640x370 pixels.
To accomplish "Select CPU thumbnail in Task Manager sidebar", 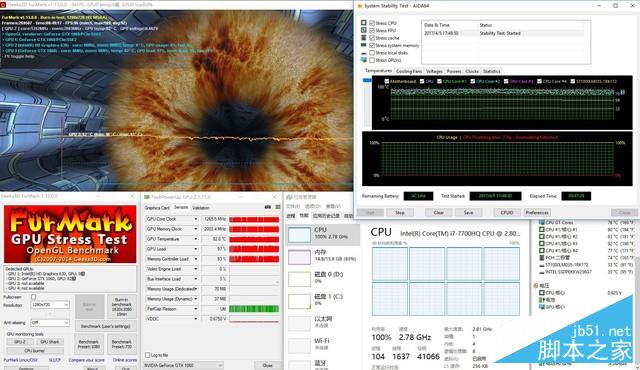I will tap(299, 235).
